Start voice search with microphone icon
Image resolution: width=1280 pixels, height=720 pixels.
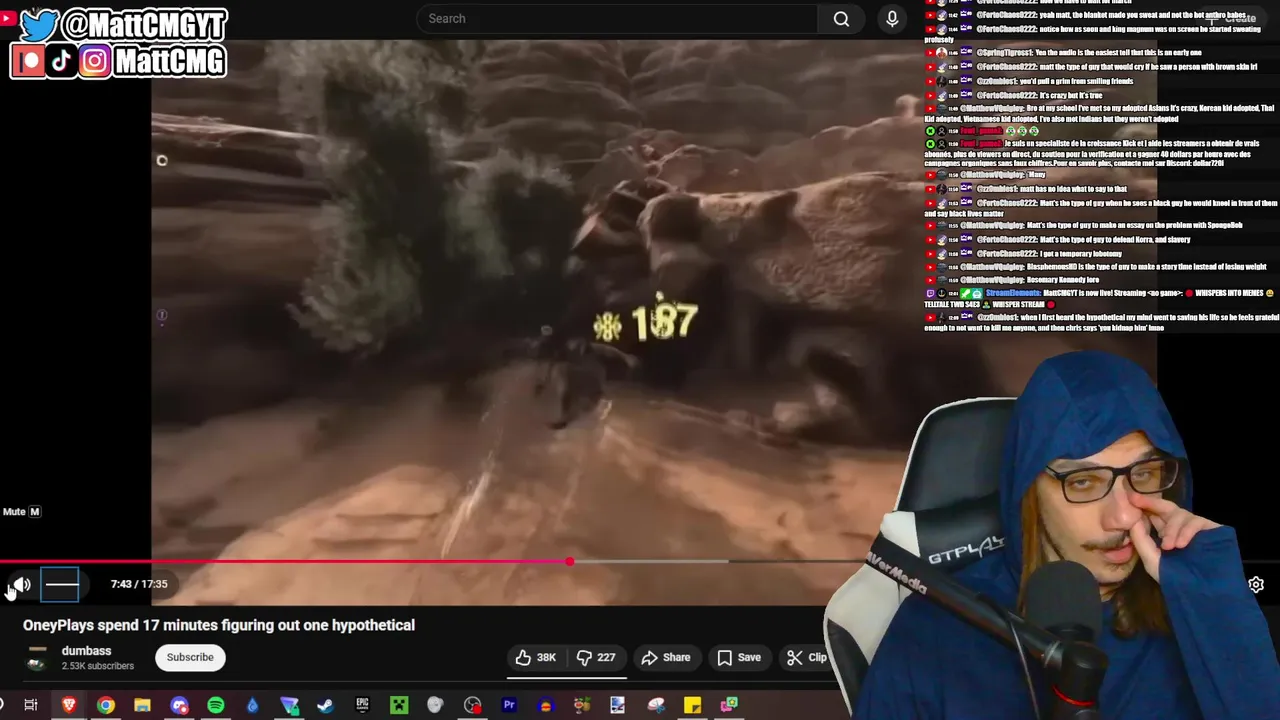pyautogui.click(x=892, y=18)
